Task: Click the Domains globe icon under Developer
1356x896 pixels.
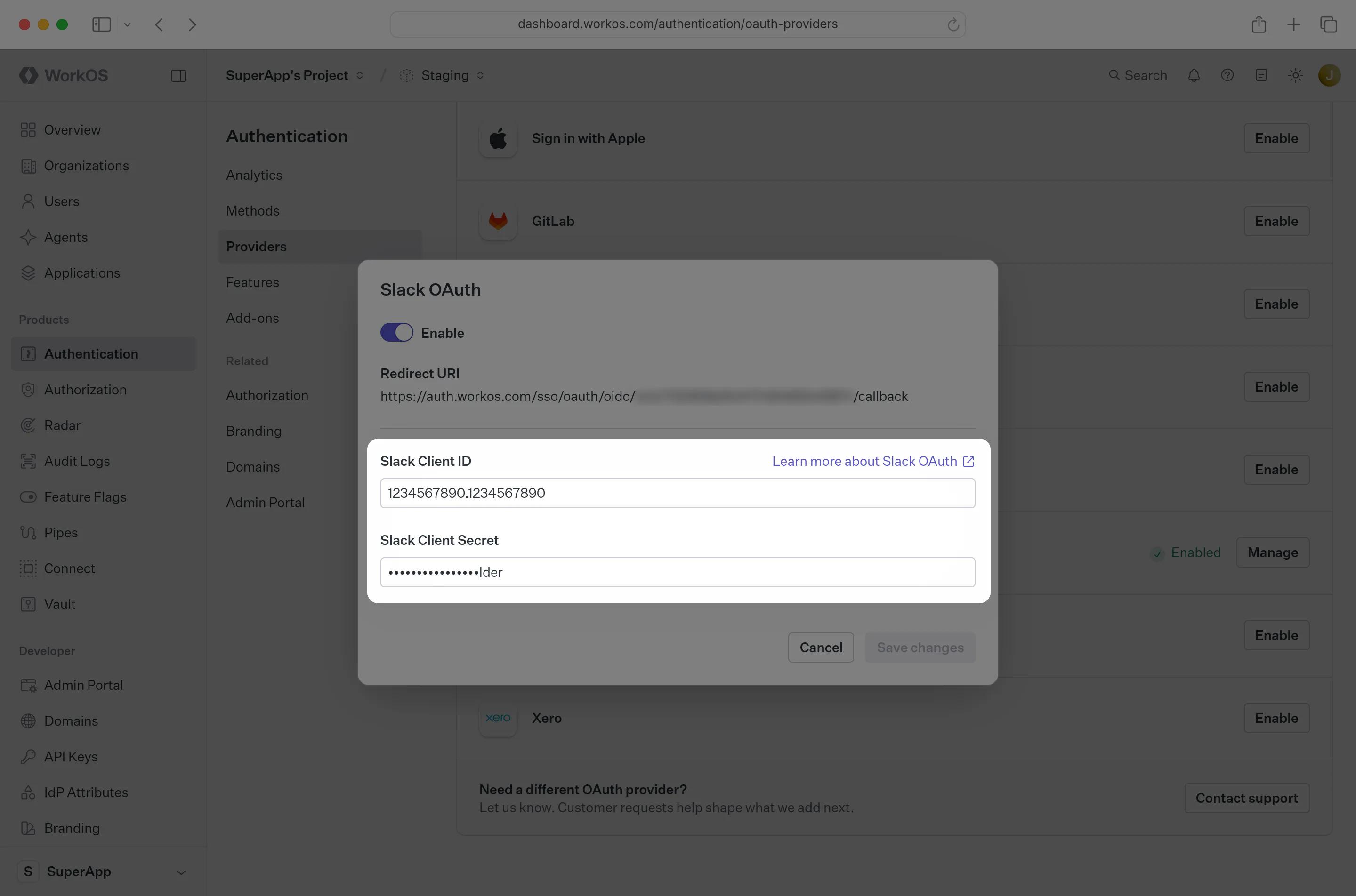Action: pos(28,721)
